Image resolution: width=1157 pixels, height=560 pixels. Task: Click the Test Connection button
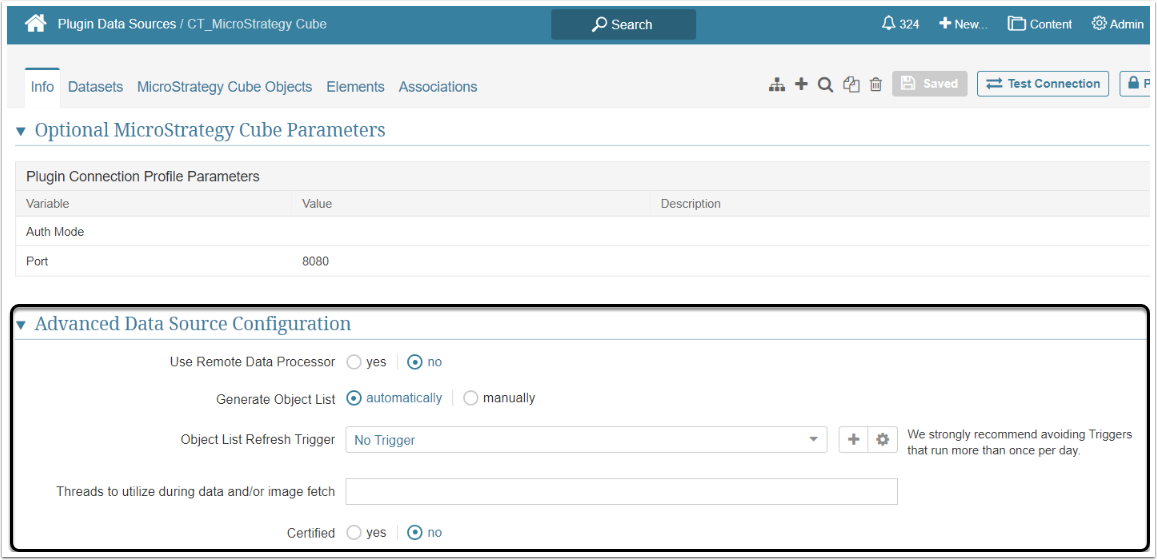point(1043,84)
